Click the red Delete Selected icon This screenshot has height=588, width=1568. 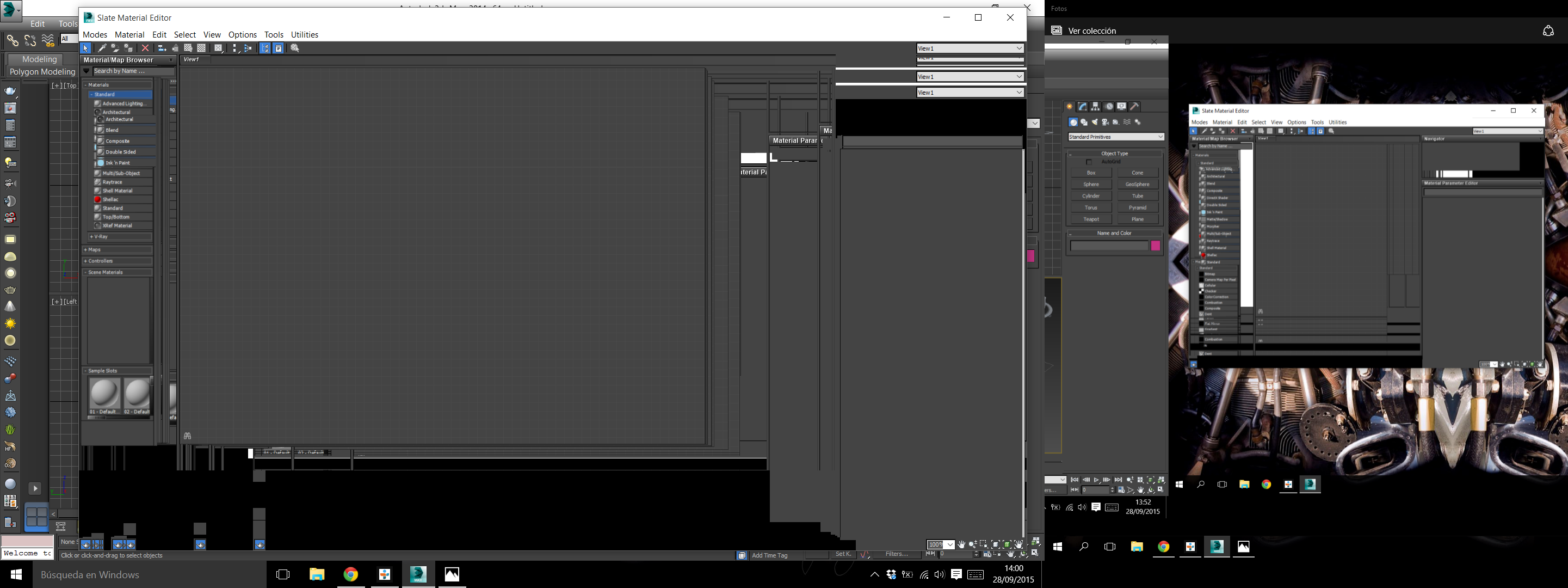coord(145,48)
